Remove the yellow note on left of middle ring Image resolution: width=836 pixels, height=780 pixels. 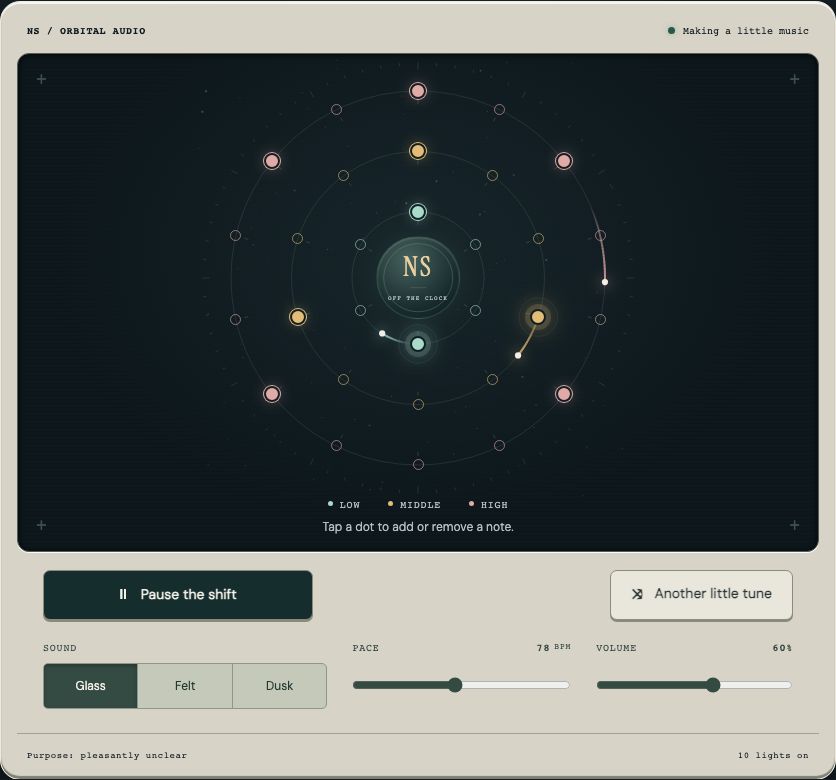298,317
